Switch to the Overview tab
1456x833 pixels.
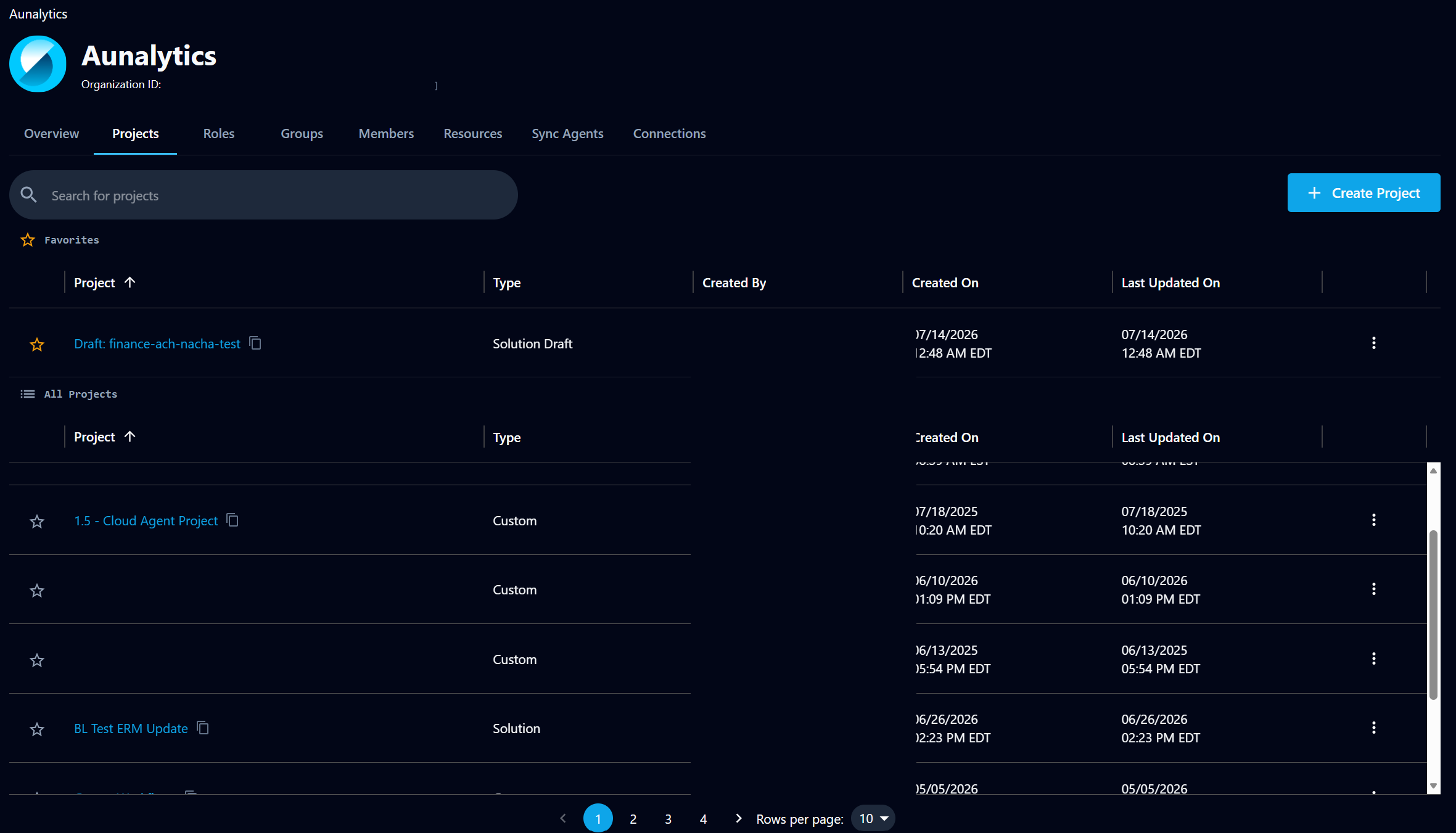(x=51, y=133)
